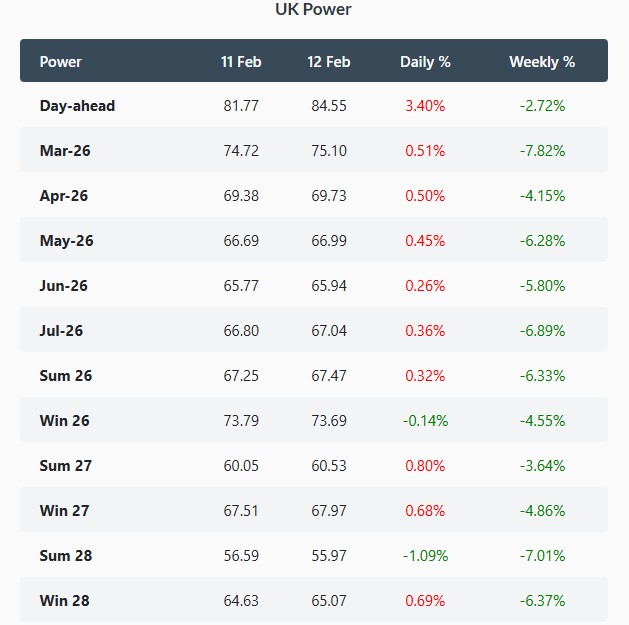Click the Win 26 row label
629x625 pixels.
click(65, 421)
